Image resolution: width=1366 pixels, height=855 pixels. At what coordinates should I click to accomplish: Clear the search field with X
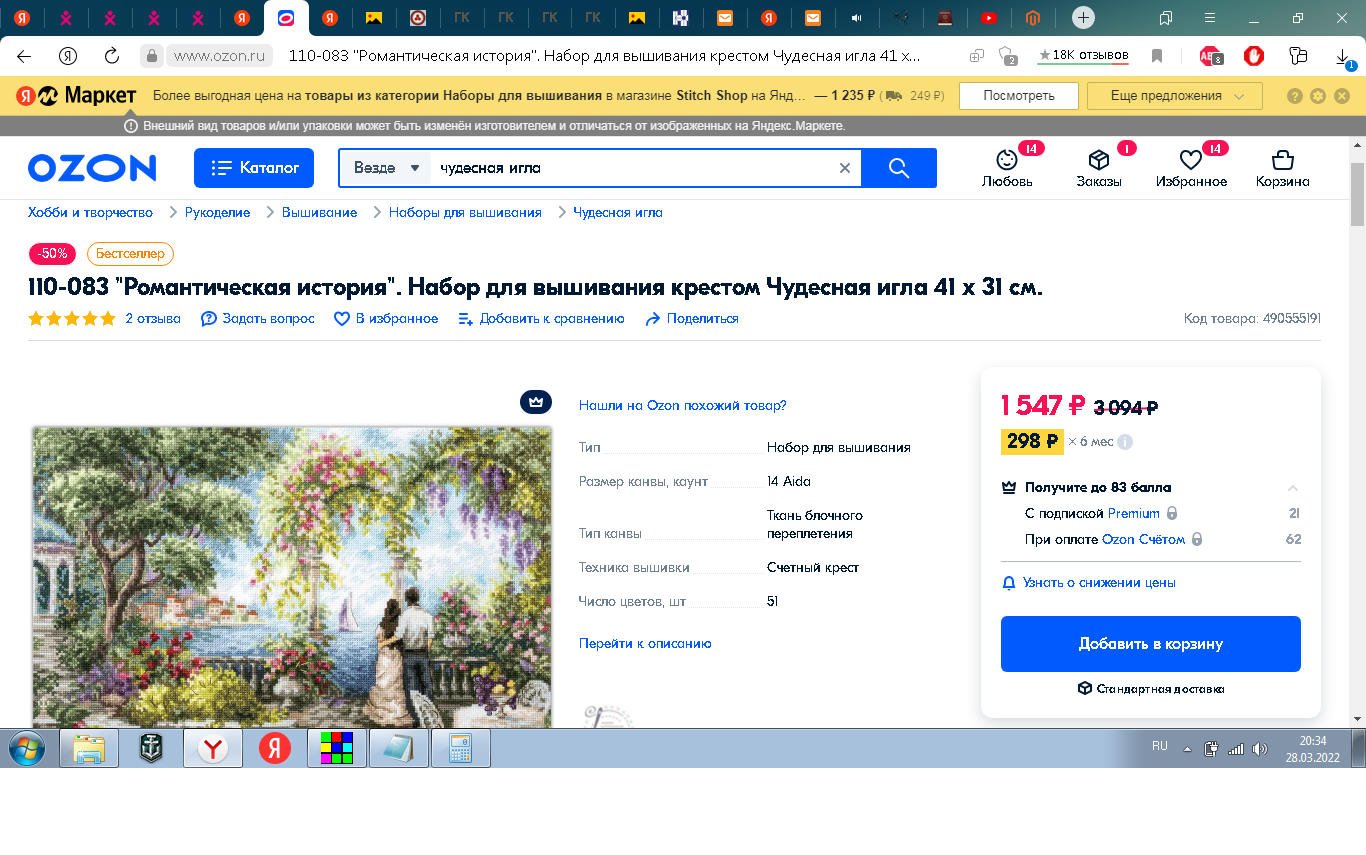coord(844,168)
